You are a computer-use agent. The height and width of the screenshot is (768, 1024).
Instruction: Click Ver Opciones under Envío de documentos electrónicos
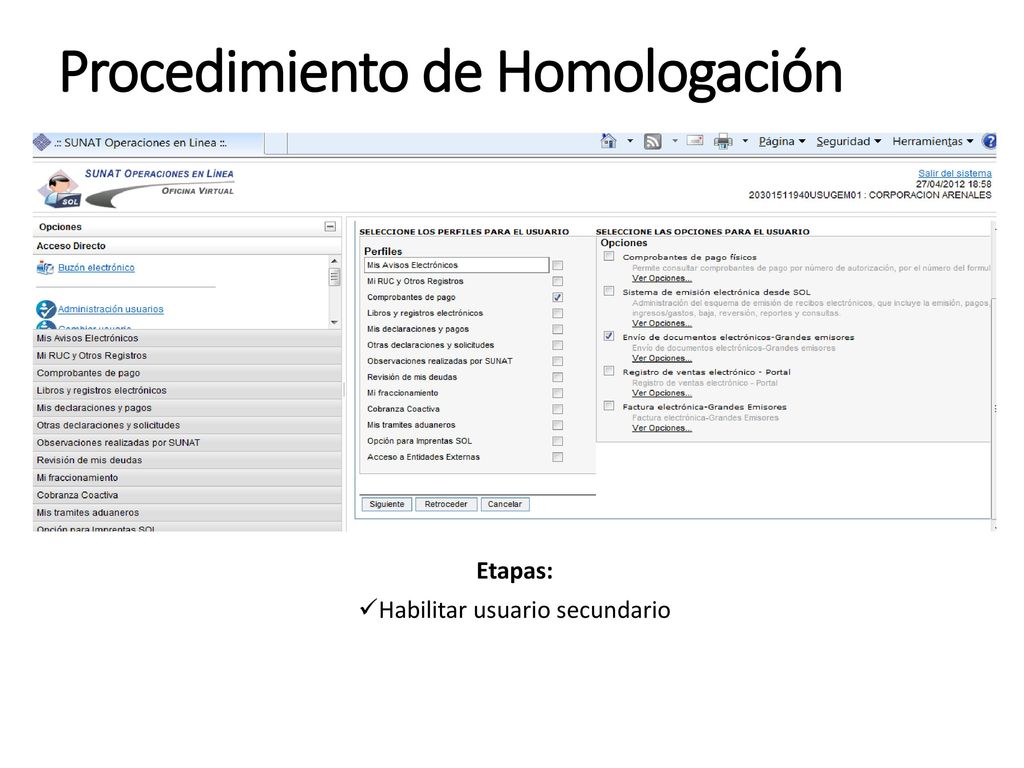point(662,358)
